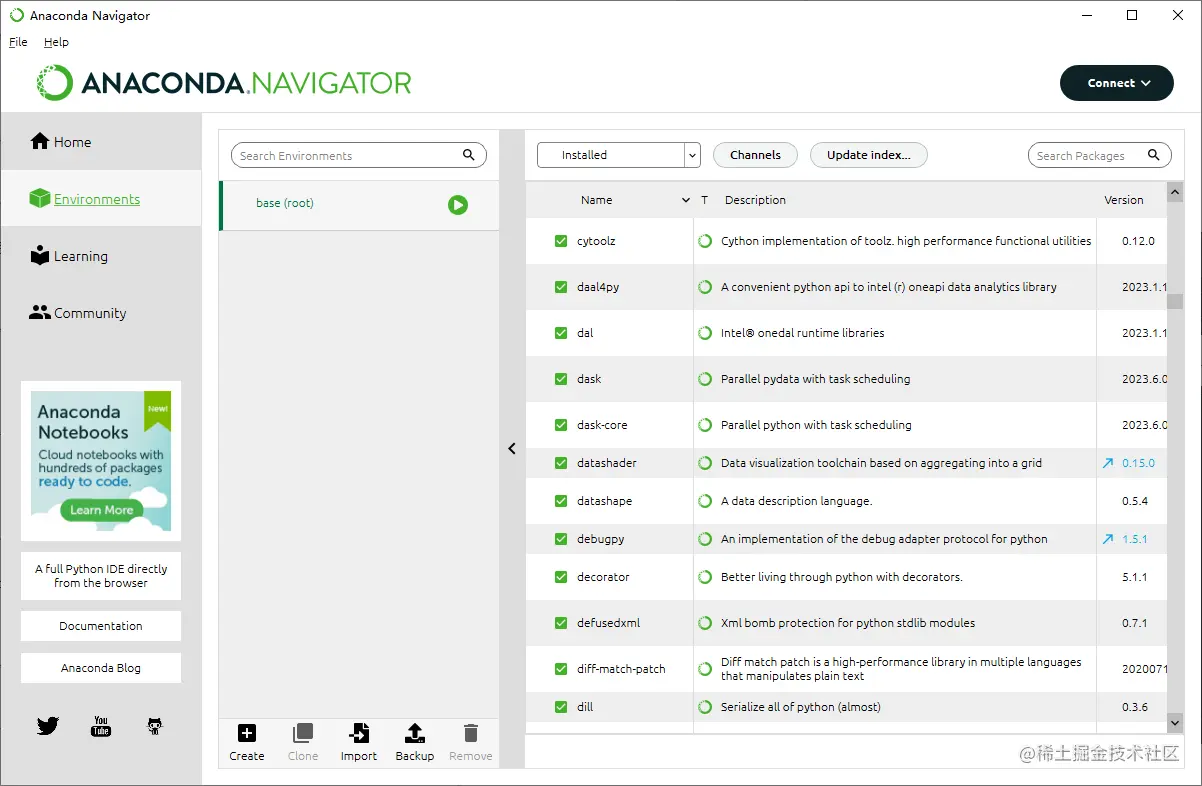Expand the Connect dropdown button

1117,83
